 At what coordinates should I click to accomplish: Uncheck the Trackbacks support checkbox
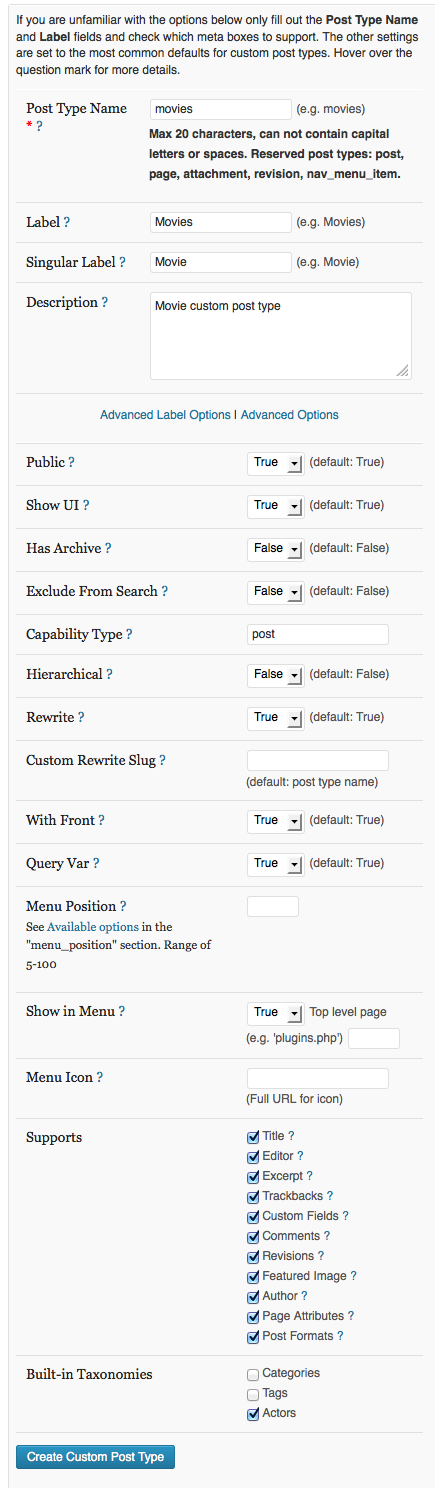click(253, 1196)
